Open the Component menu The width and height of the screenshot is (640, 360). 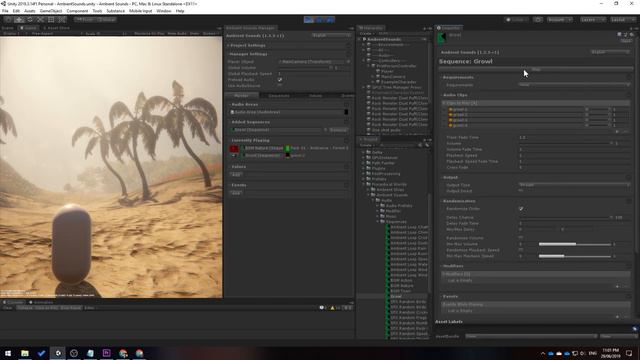[77, 11]
